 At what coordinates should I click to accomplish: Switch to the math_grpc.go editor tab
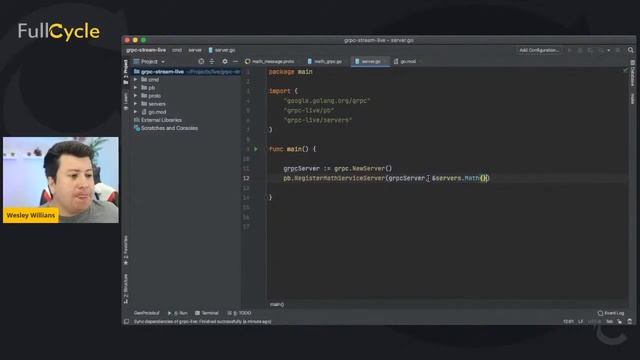(325, 61)
